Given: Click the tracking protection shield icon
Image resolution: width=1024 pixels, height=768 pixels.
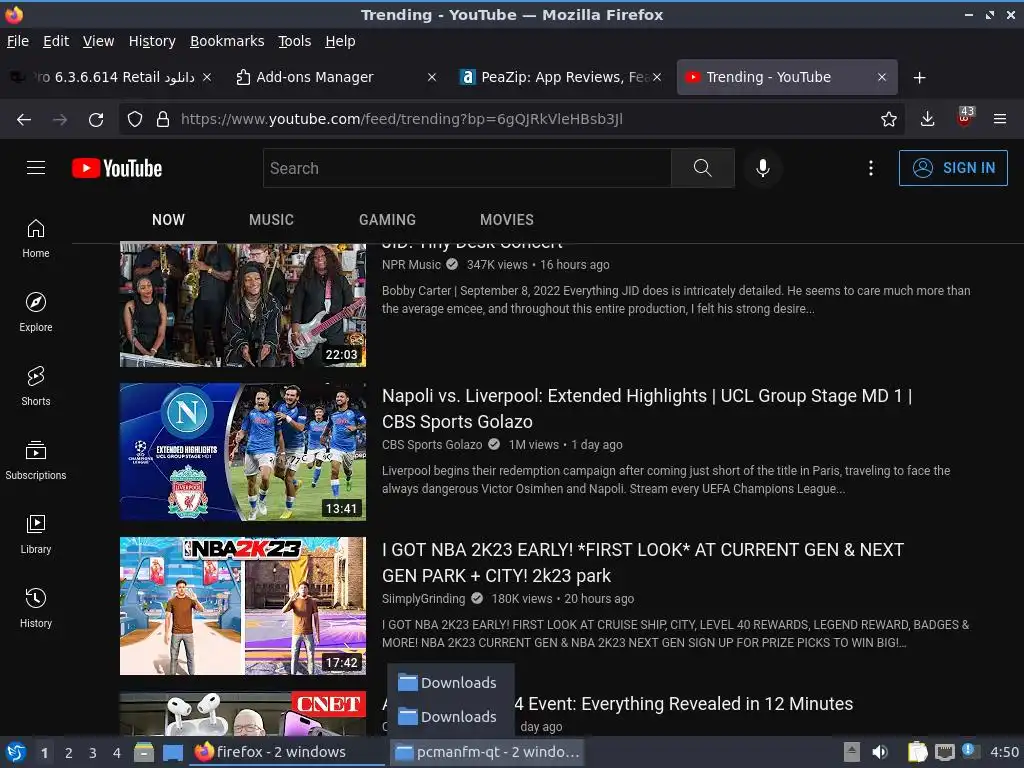Looking at the screenshot, I should 135,119.
